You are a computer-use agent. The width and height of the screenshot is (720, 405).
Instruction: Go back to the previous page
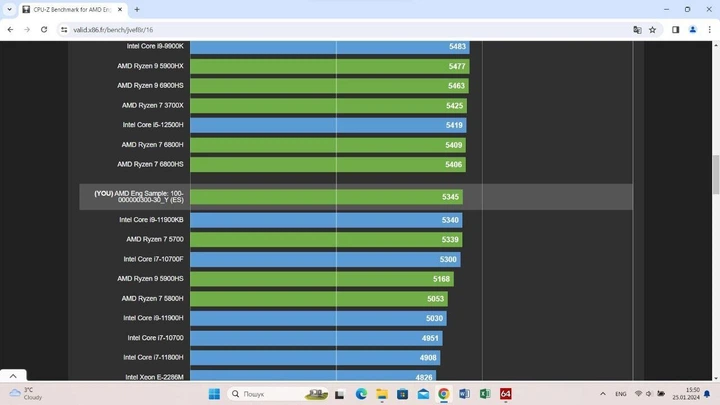10,30
